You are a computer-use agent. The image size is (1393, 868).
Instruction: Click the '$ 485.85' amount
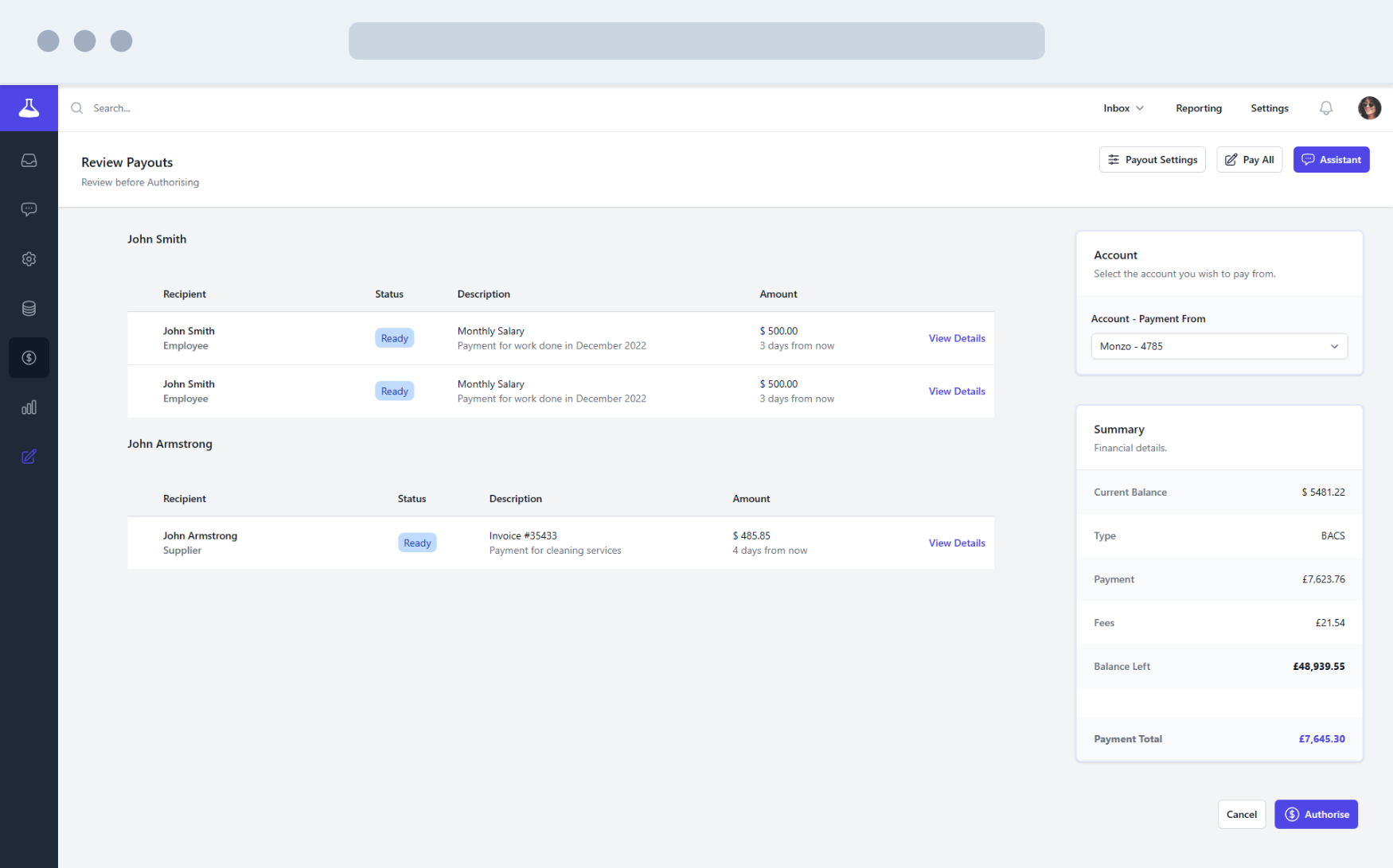coord(751,536)
